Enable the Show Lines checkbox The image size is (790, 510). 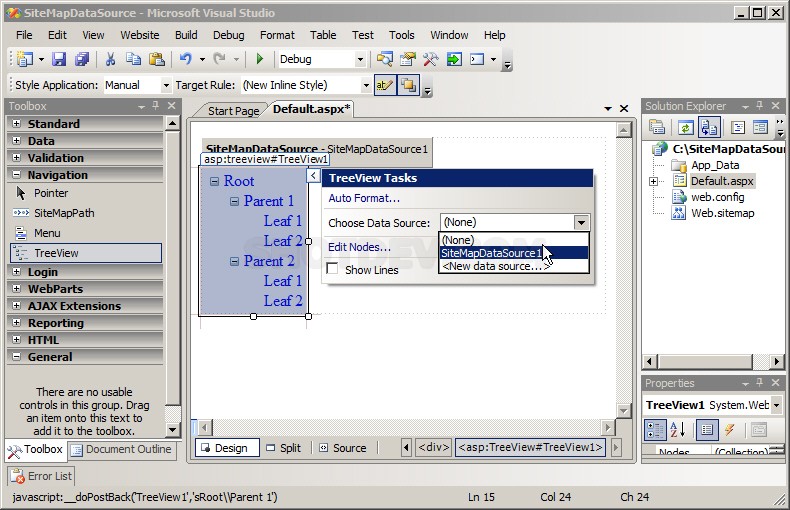click(332, 269)
